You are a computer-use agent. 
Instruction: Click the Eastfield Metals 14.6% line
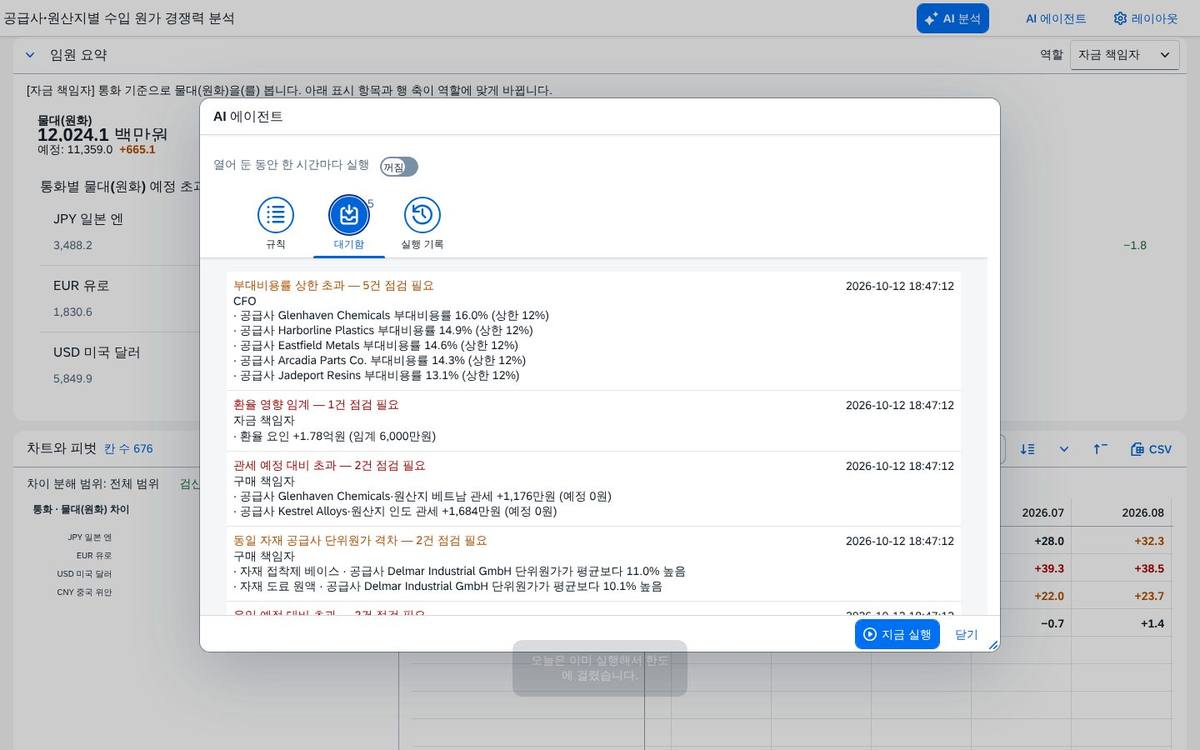376,345
